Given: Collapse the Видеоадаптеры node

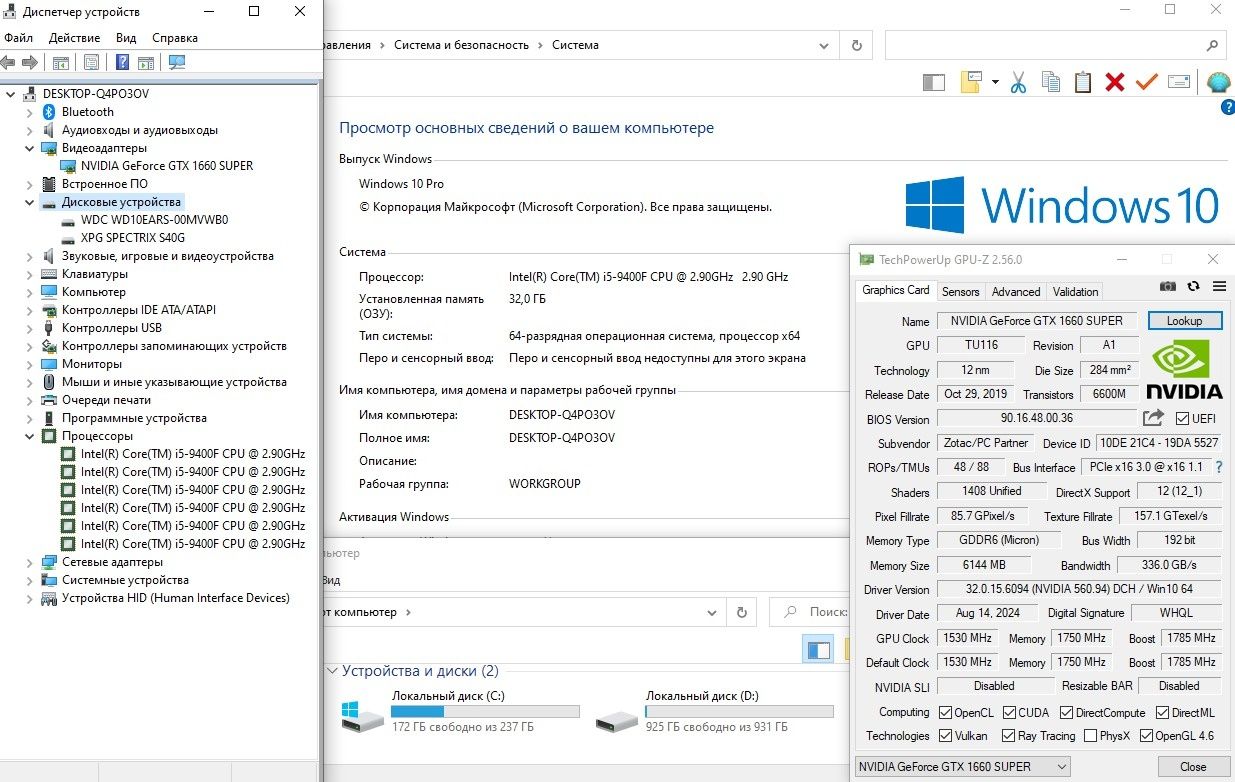Looking at the screenshot, I should 30,148.
